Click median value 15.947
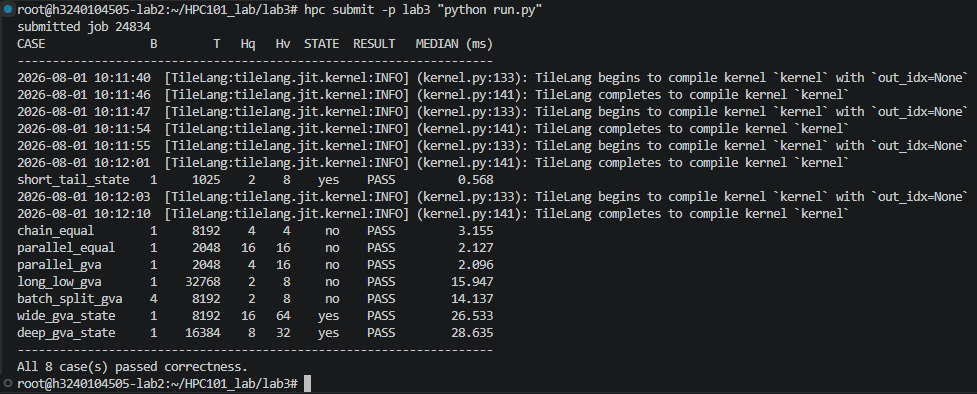This screenshot has width=977, height=394. click(x=472, y=282)
